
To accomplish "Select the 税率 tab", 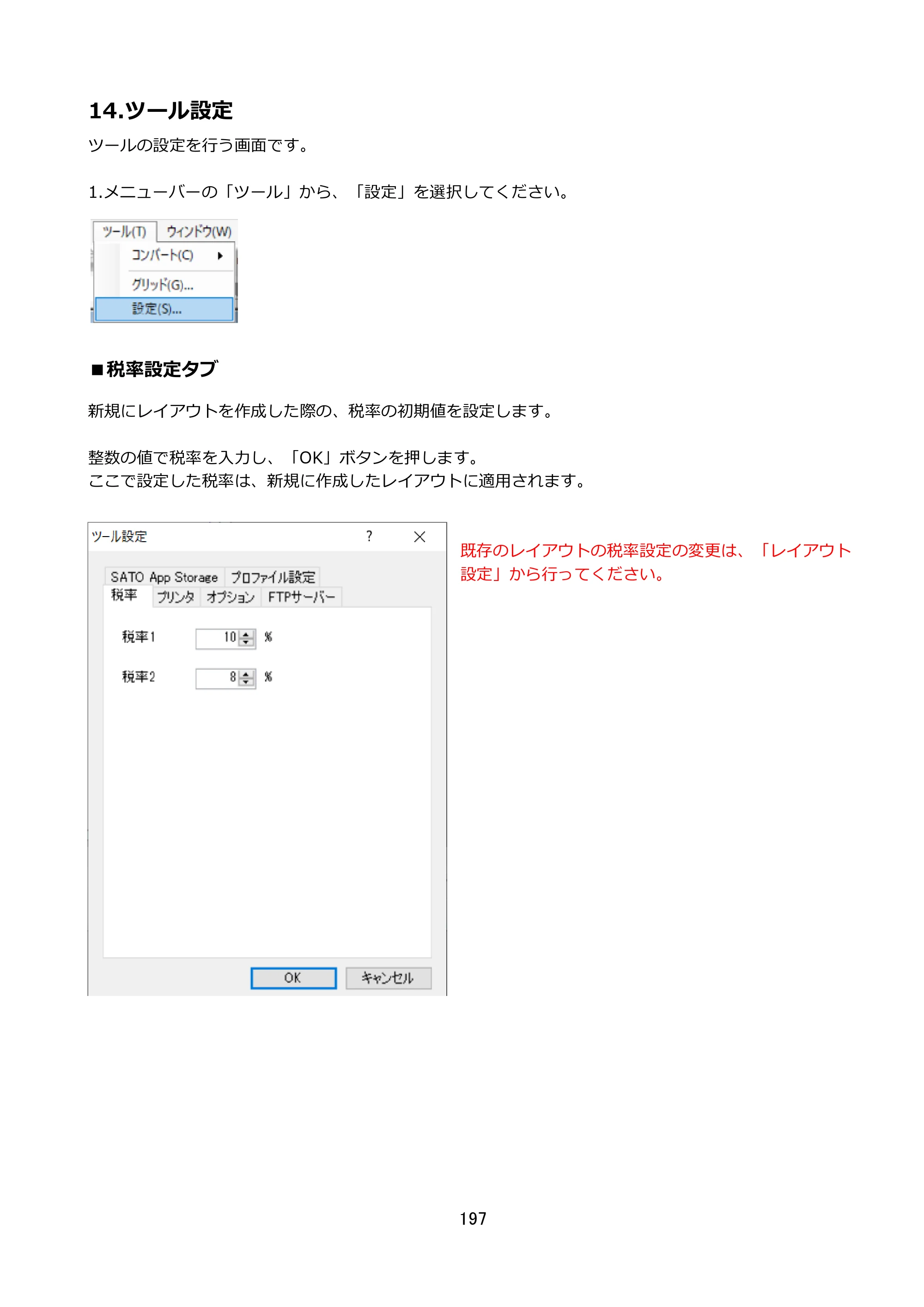I will (125, 595).
